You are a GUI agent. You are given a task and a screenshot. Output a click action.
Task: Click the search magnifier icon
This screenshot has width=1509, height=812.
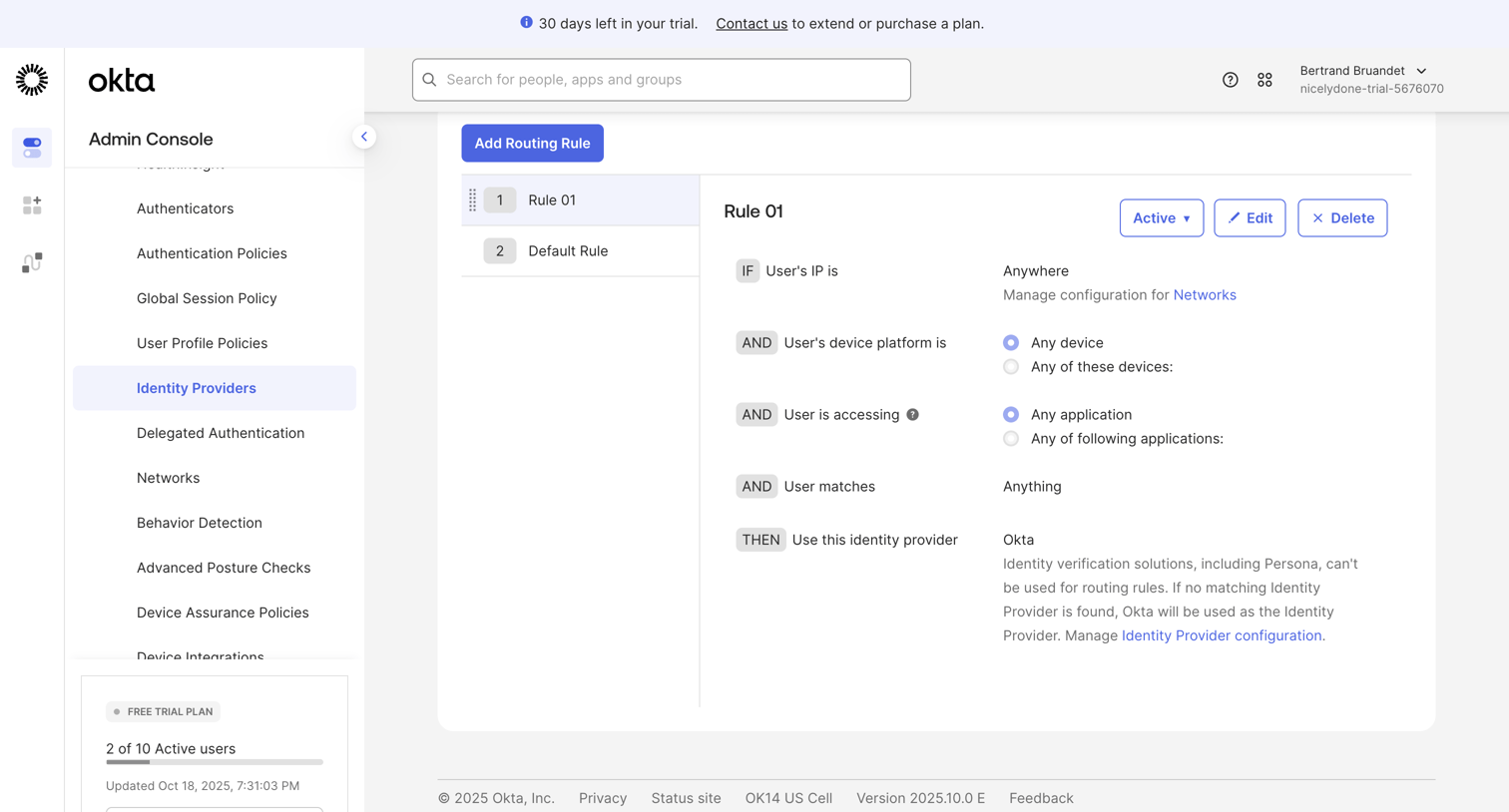tap(429, 80)
